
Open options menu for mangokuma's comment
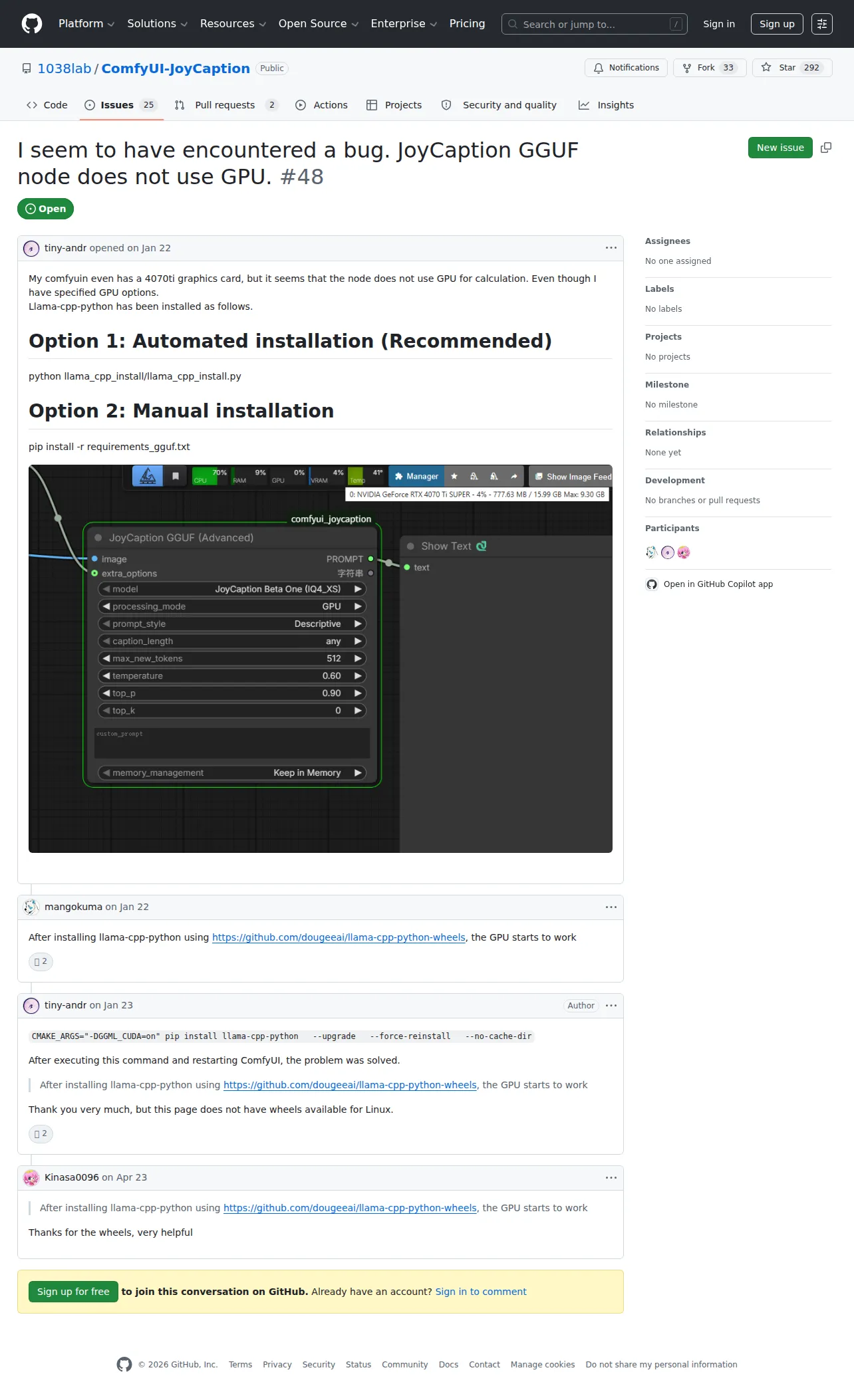[611, 907]
